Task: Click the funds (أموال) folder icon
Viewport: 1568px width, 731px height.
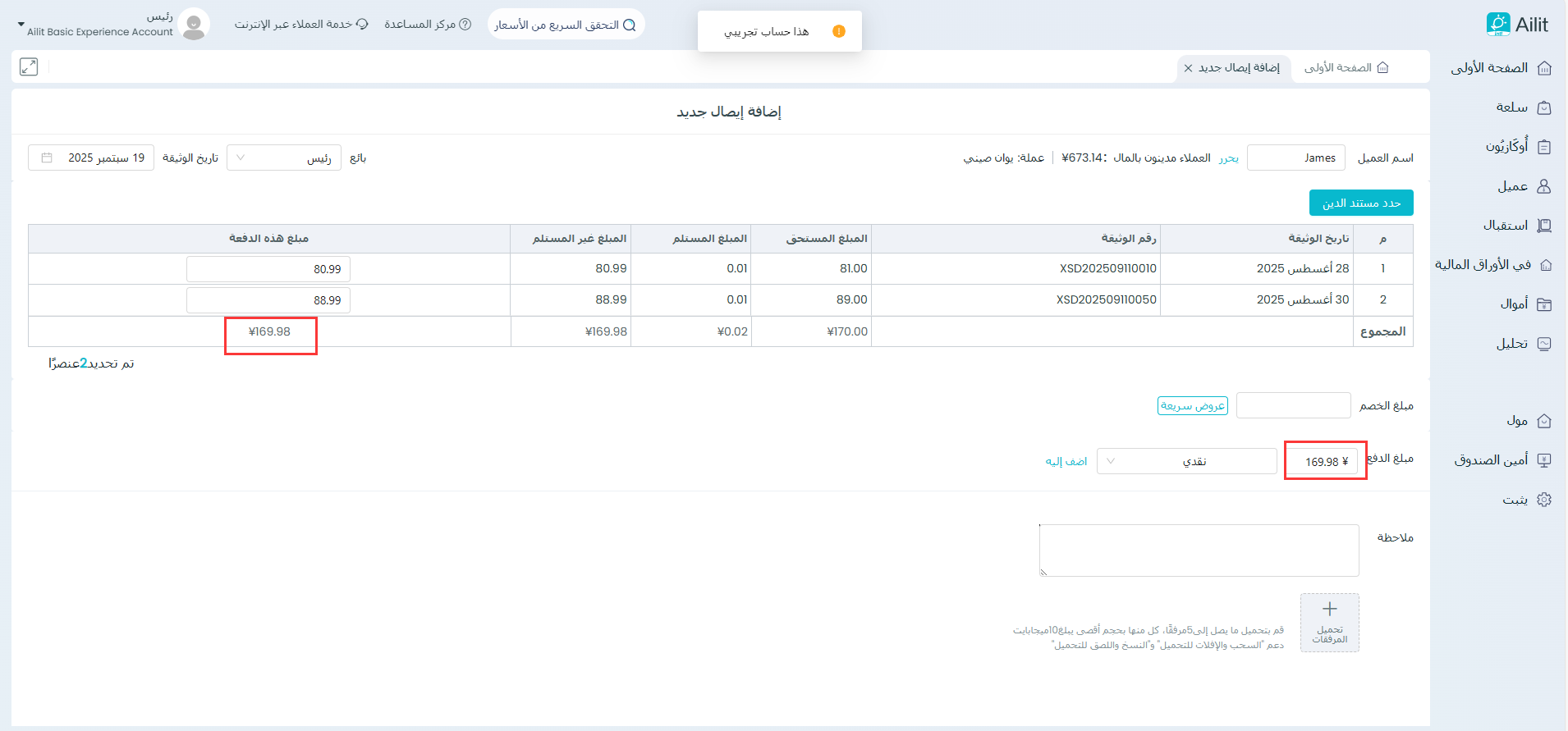Action: (1544, 304)
